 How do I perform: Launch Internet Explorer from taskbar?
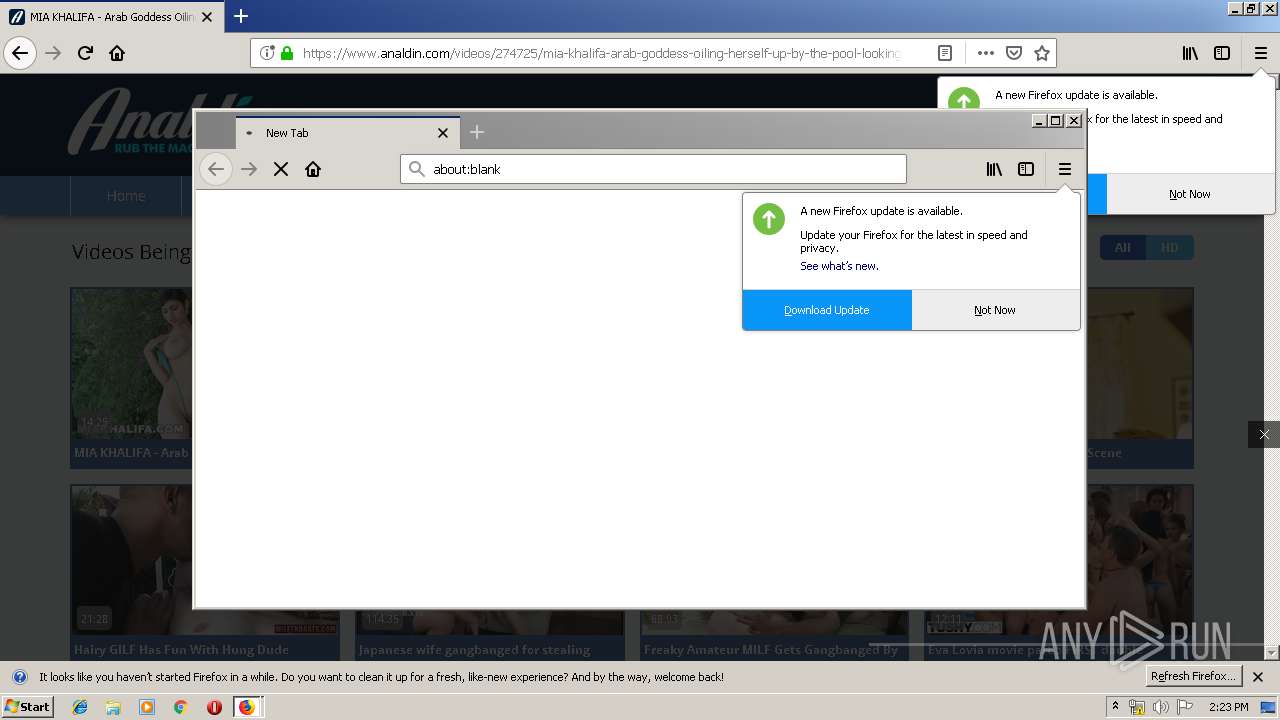80,707
